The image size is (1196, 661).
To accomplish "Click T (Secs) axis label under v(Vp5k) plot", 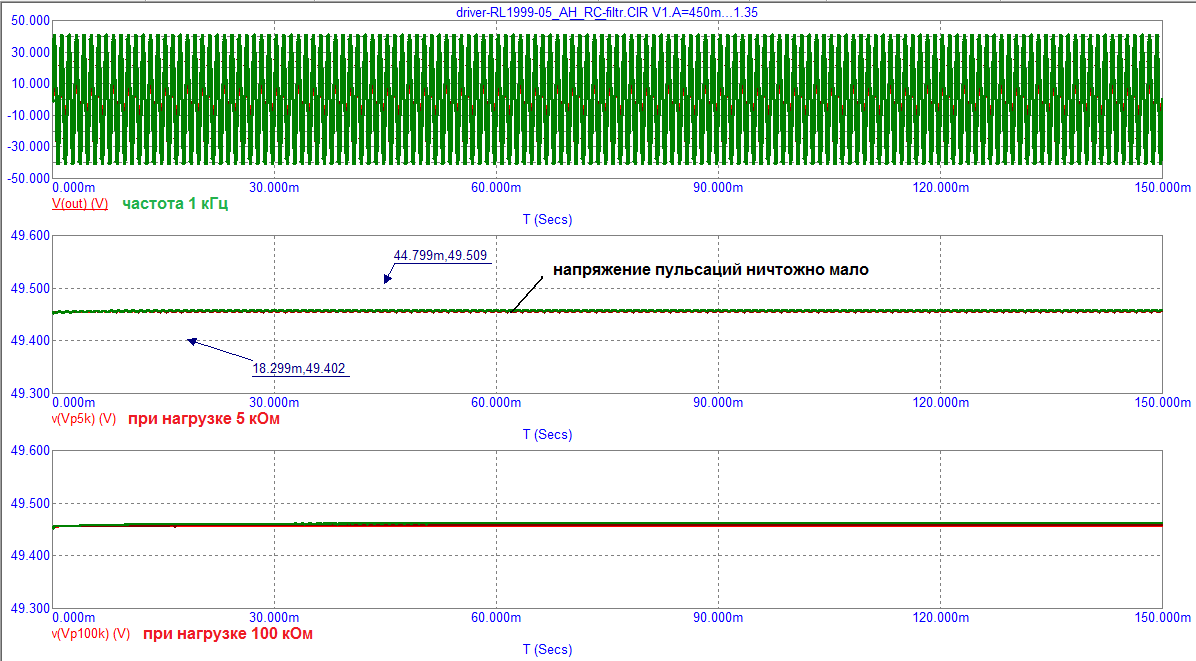I will [x=547, y=435].
